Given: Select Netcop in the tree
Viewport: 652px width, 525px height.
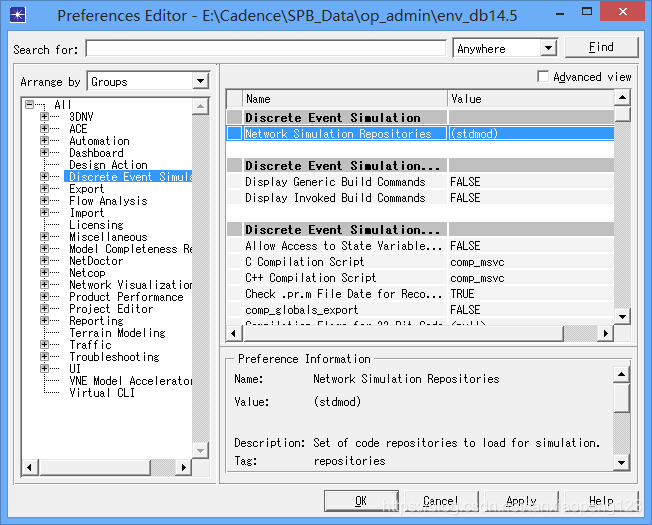Looking at the screenshot, I should 87,273.
